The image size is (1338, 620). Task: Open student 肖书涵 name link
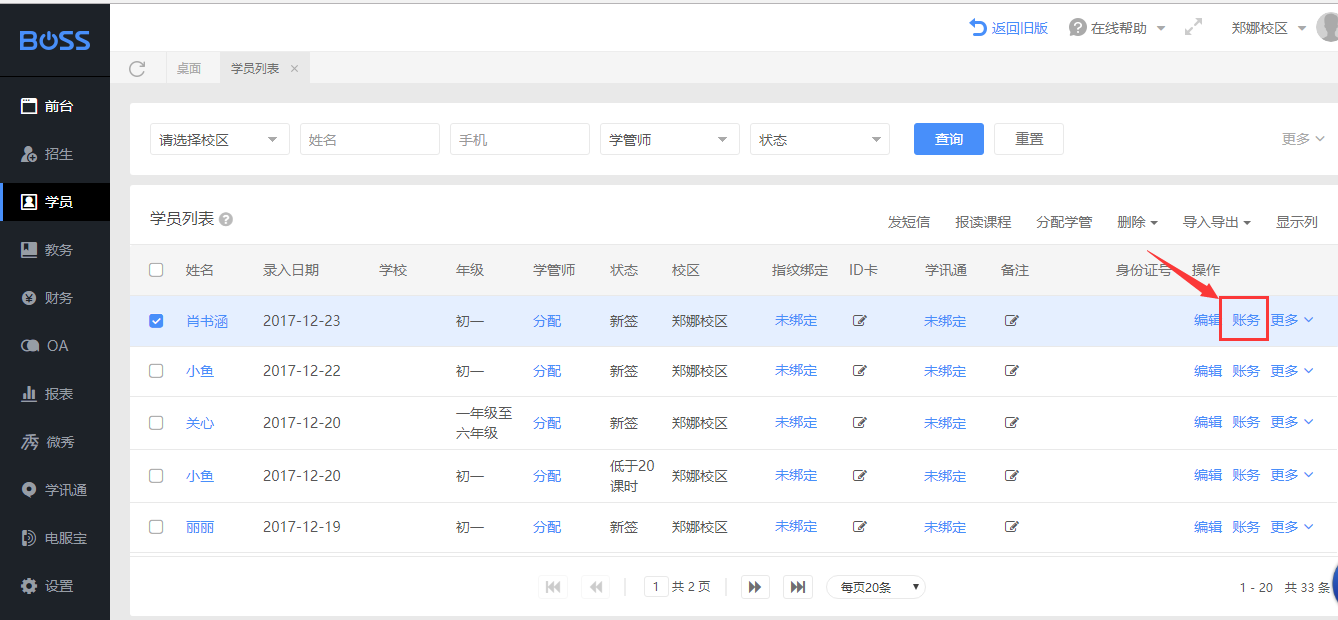pyautogui.click(x=207, y=321)
